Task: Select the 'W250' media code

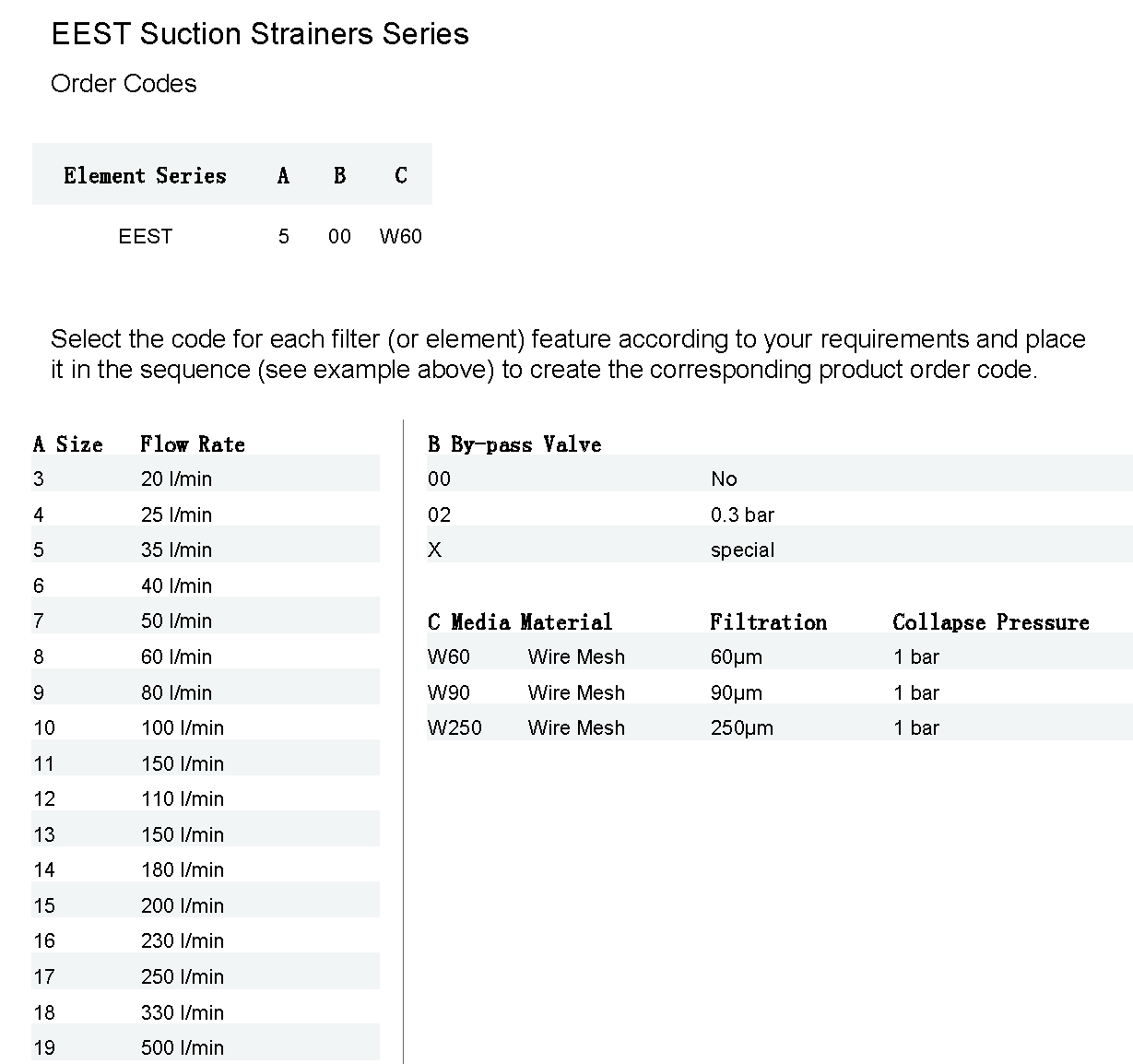Action: click(x=454, y=727)
